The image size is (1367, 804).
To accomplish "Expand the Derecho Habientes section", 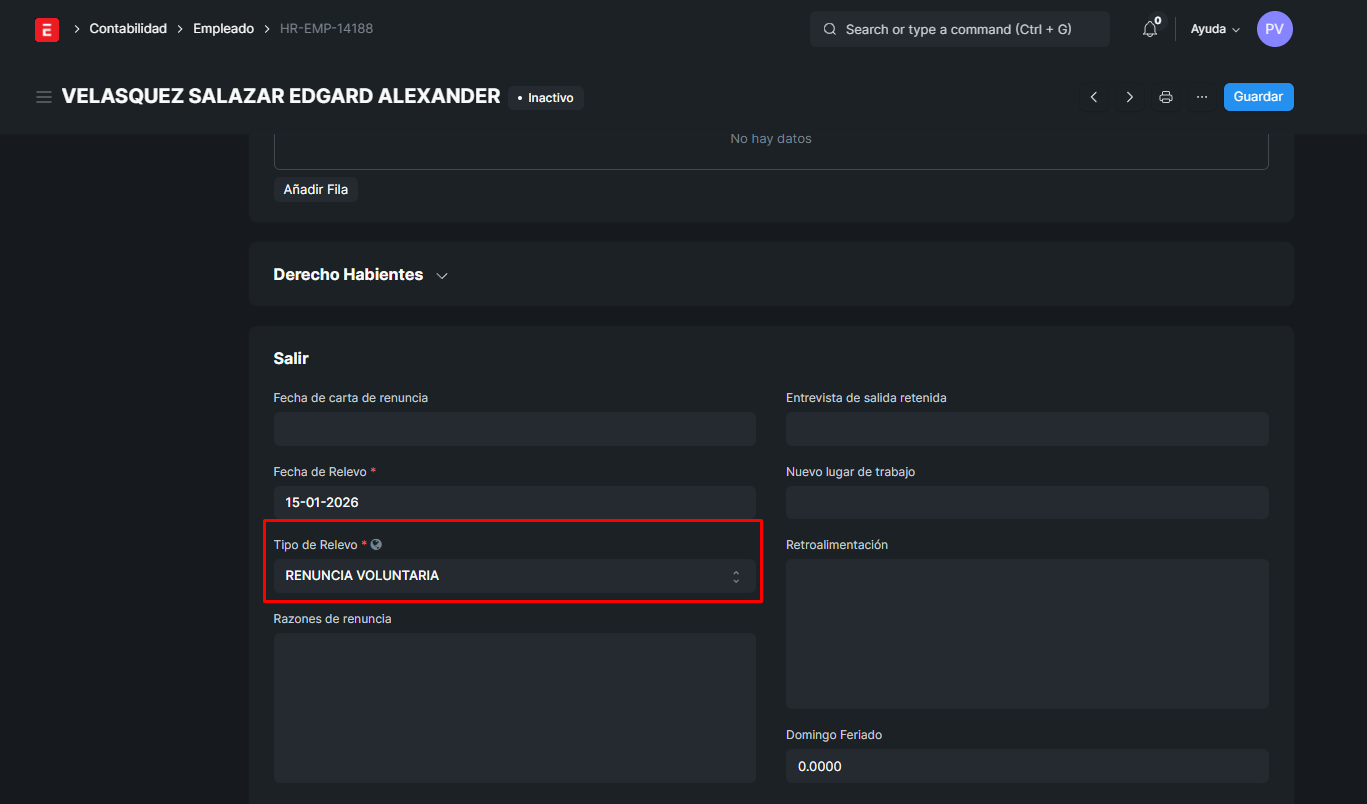I will pos(360,274).
